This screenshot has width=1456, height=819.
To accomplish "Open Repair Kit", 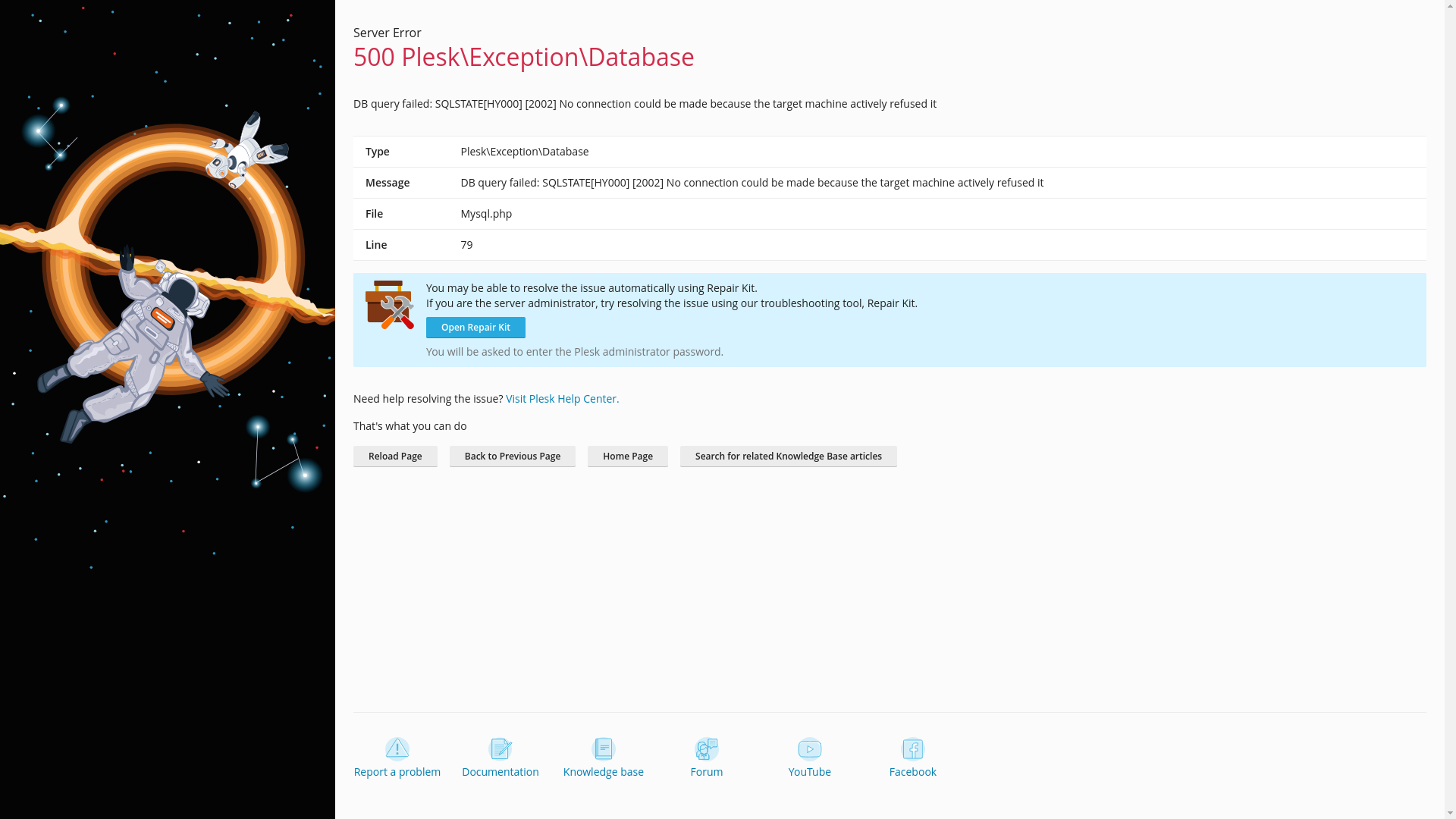I will pos(475,328).
